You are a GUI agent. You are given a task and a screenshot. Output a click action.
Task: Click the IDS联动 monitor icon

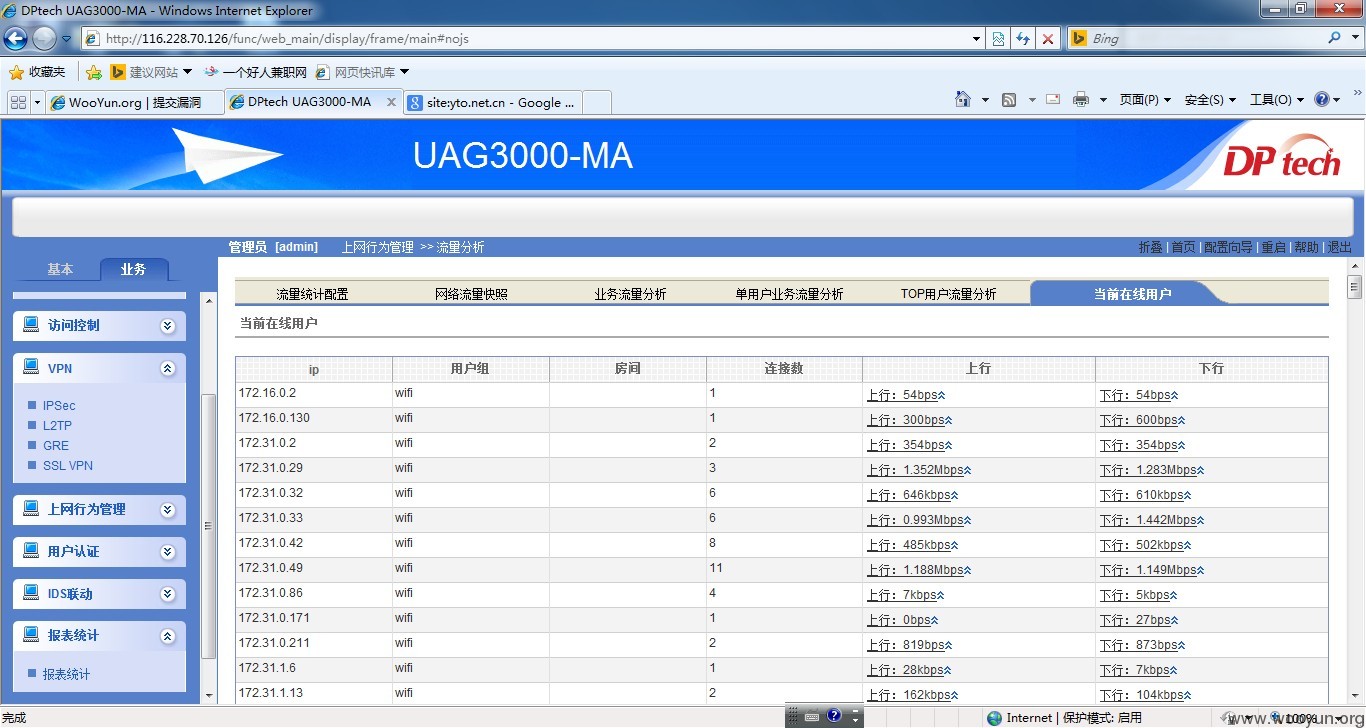30,593
